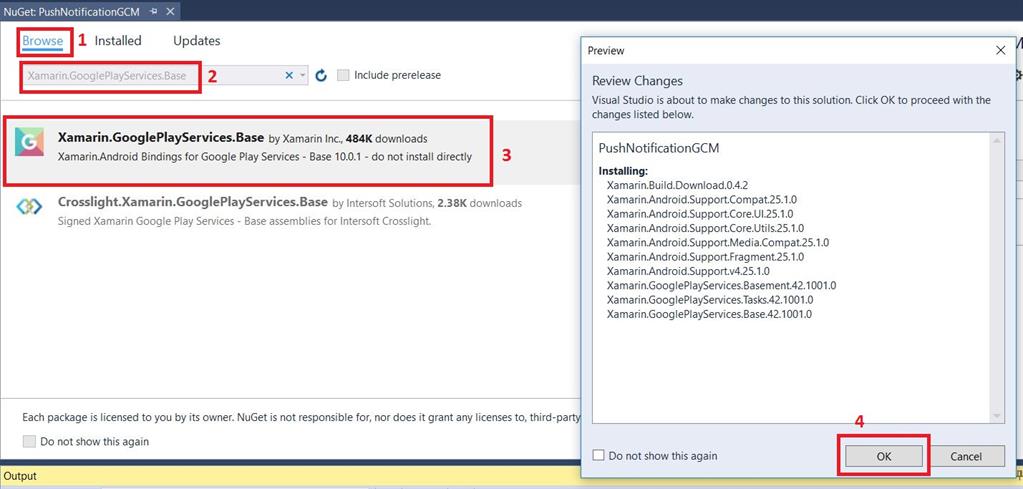This screenshot has height=489, width=1023.
Task: Clear the search box with the X icon
Action: pyautogui.click(x=289, y=76)
